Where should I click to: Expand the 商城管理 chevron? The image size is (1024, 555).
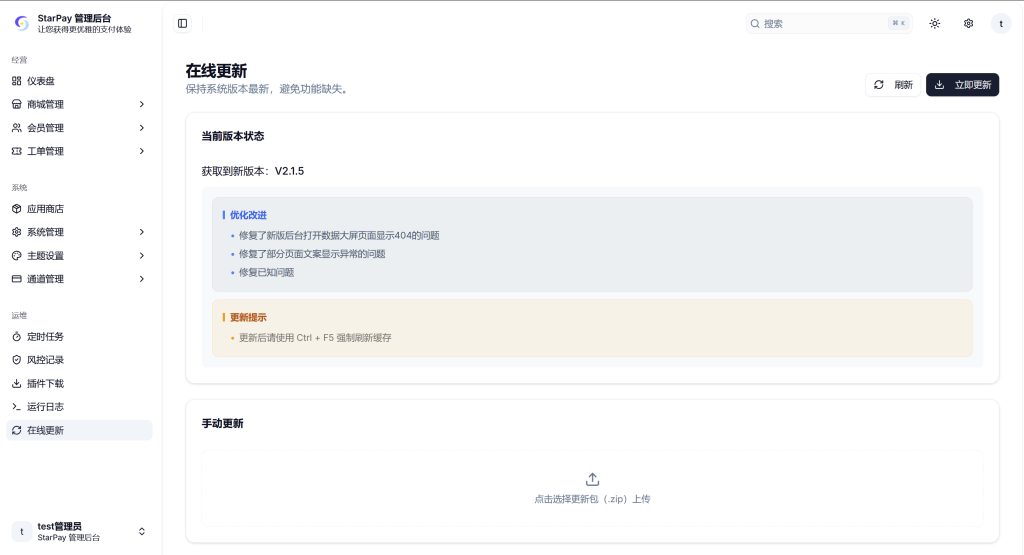click(142, 104)
